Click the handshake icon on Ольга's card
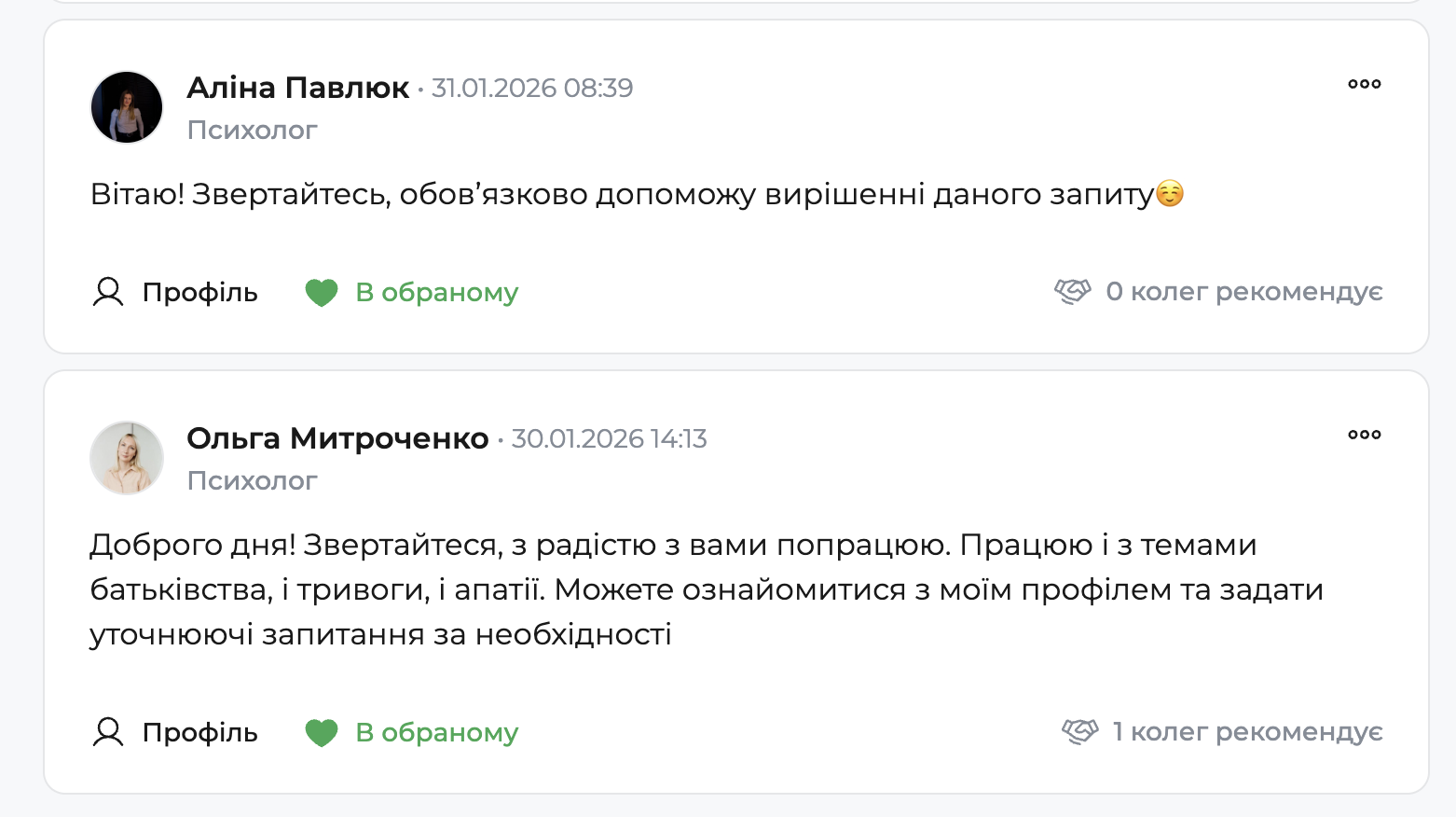This screenshot has height=817, width=1456. [x=1081, y=731]
